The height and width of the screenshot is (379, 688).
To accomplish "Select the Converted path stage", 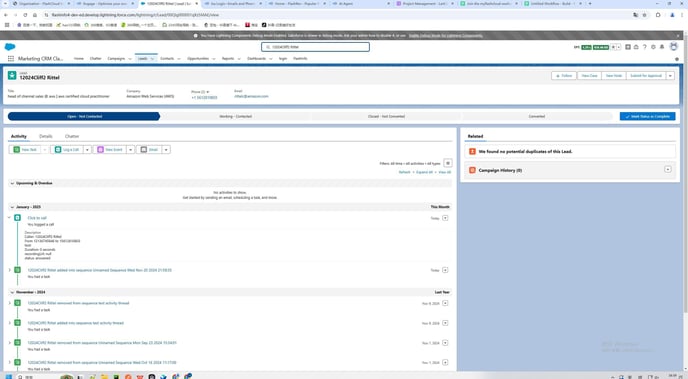I will [537, 116].
